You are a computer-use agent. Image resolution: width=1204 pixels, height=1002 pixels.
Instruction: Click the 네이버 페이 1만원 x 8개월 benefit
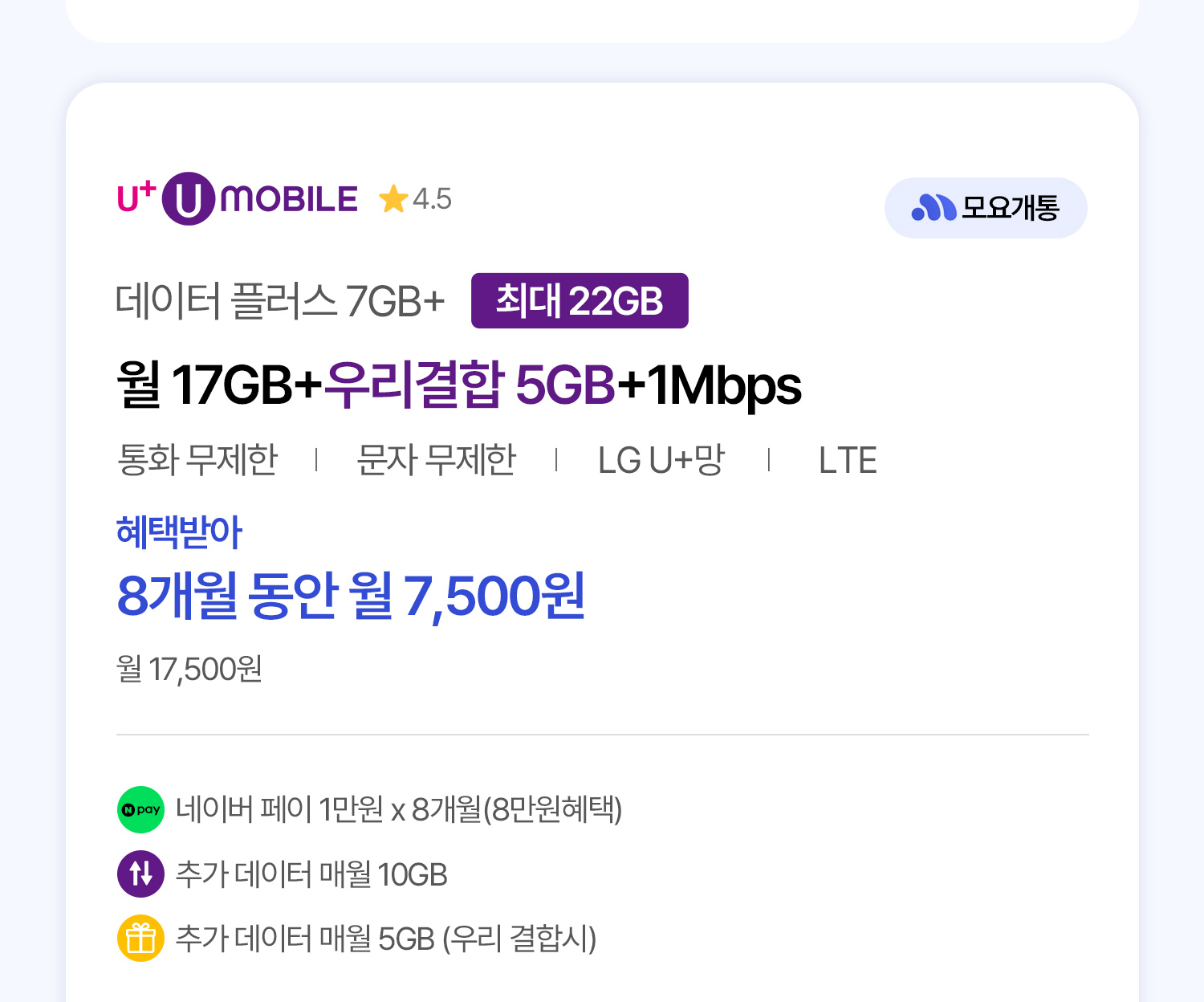pos(399,809)
